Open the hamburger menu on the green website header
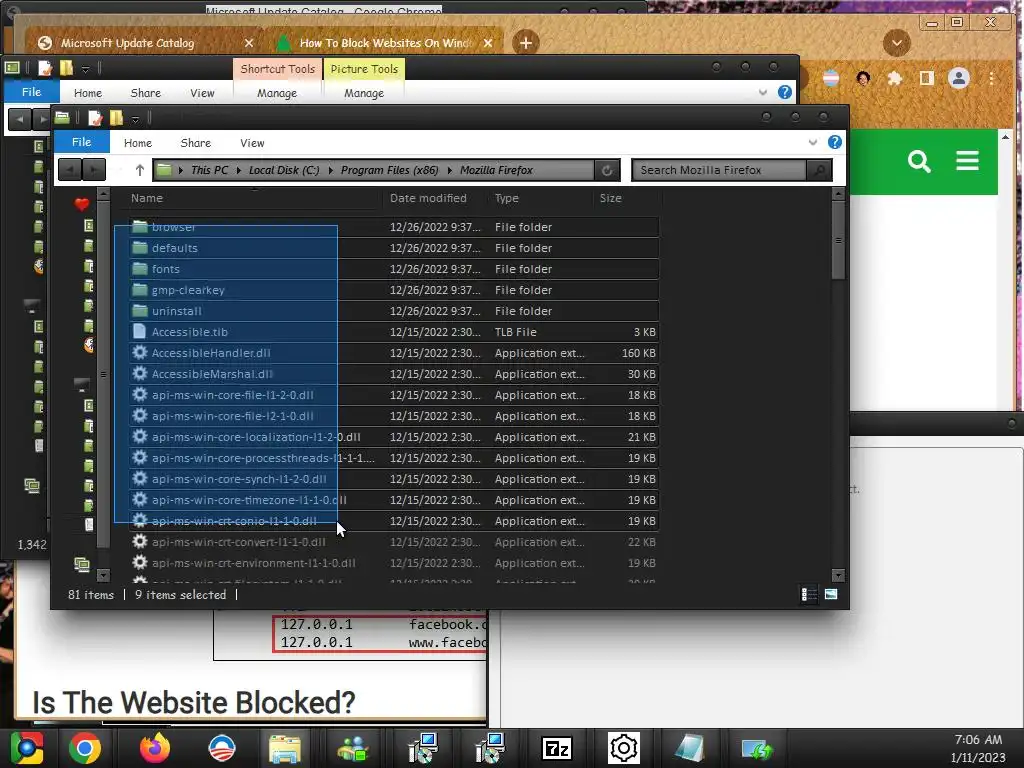Image resolution: width=1024 pixels, height=768 pixels. click(x=967, y=161)
